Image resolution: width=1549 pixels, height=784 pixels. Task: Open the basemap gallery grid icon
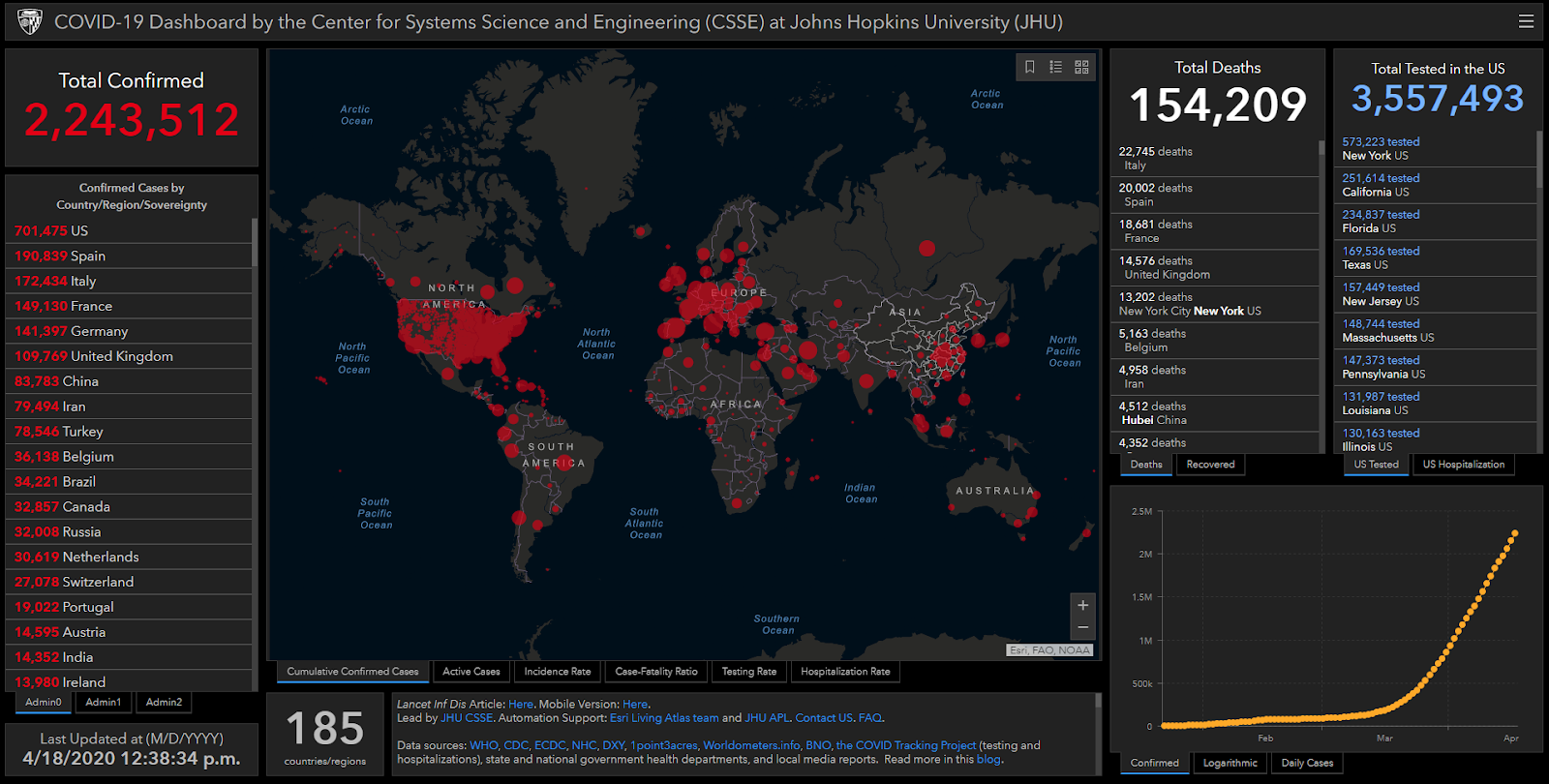tap(1081, 67)
